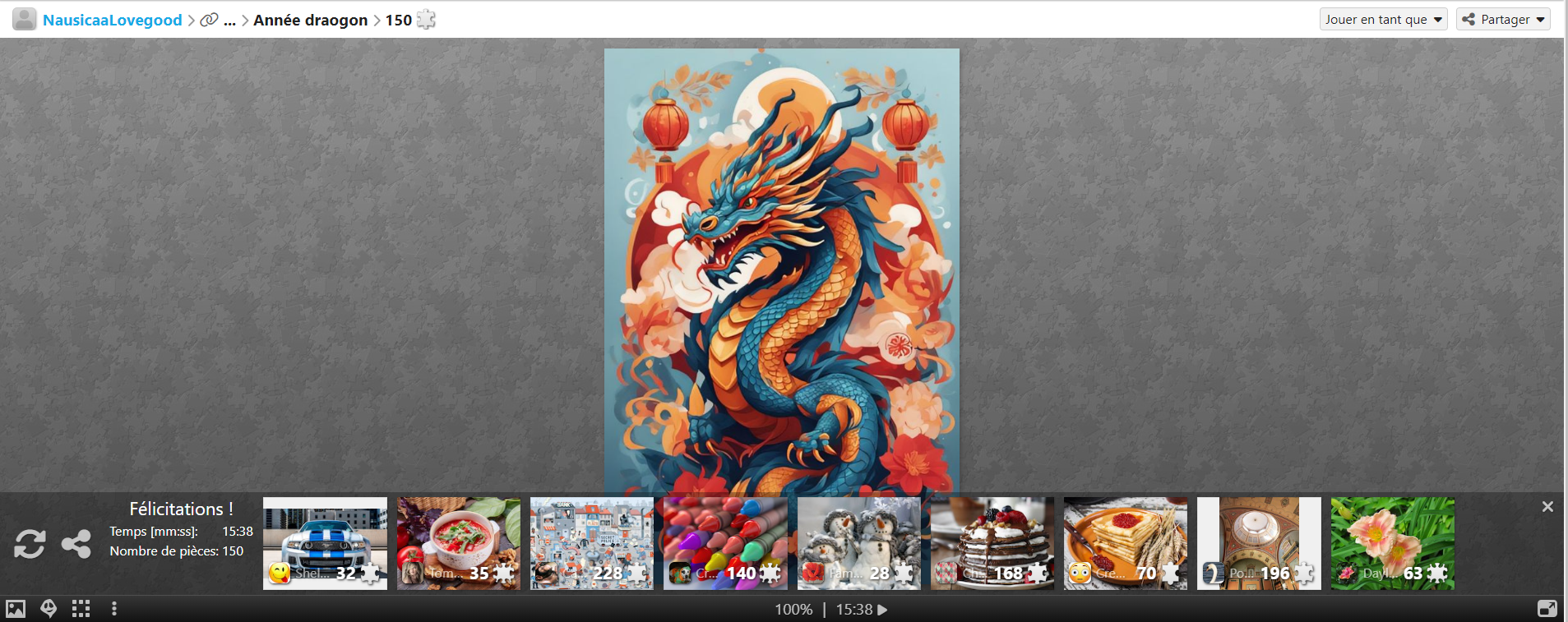Click the woman avatar on soup puzzle
The image size is (1568, 622).
(x=413, y=573)
